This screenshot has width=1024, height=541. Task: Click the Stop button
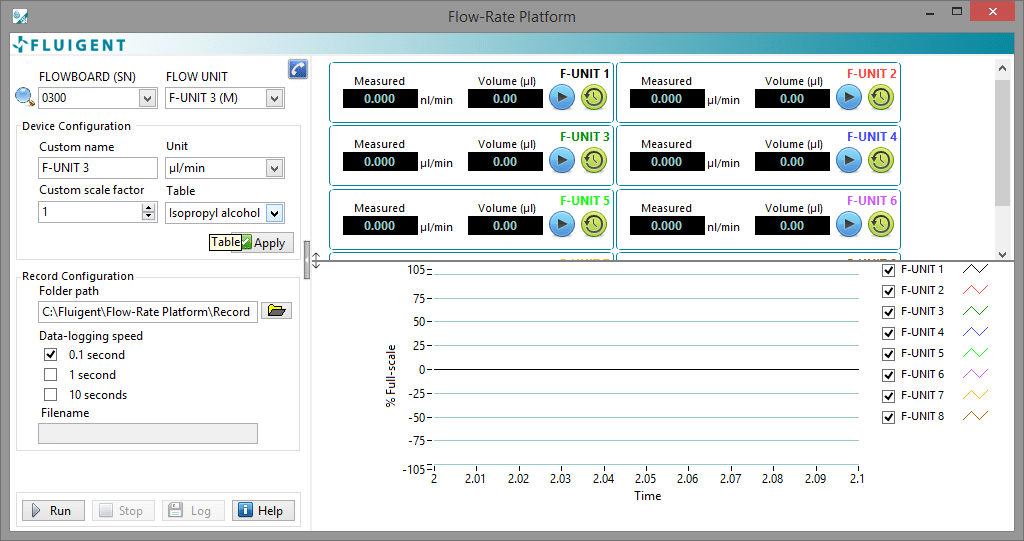123,510
